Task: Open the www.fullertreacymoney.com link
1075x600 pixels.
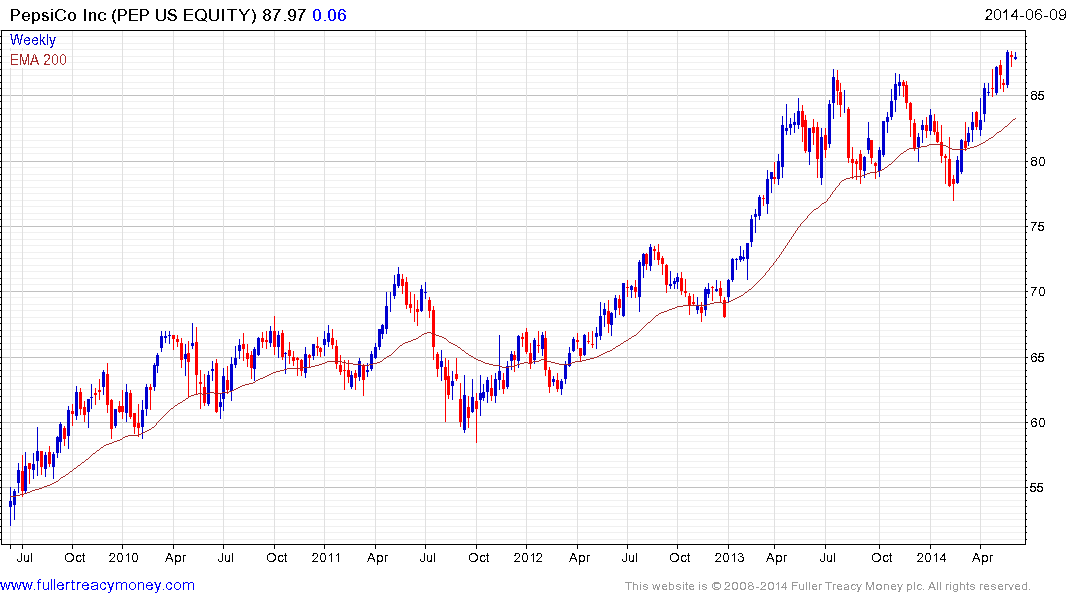Action: click(97, 586)
